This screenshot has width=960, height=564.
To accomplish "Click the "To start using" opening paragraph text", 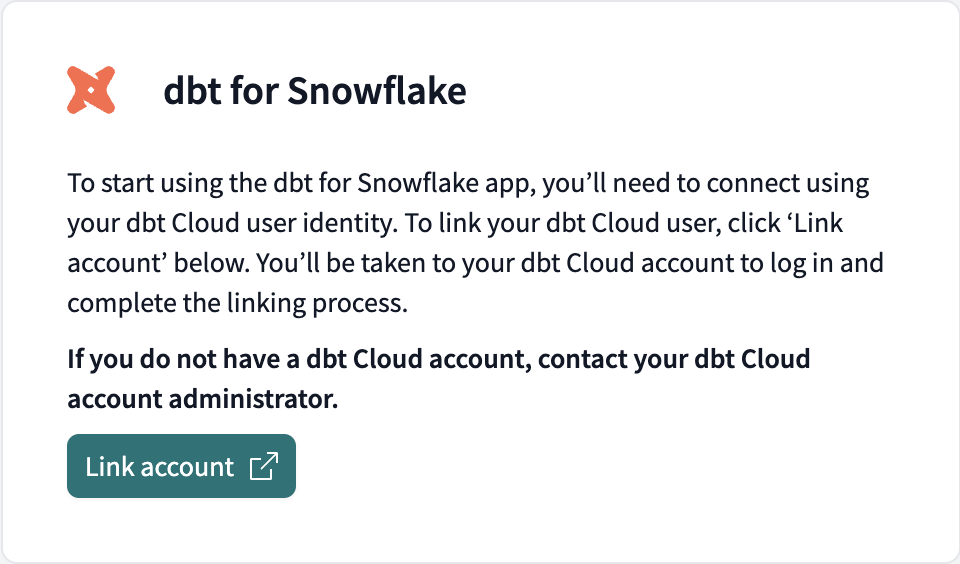I will coord(135,185).
